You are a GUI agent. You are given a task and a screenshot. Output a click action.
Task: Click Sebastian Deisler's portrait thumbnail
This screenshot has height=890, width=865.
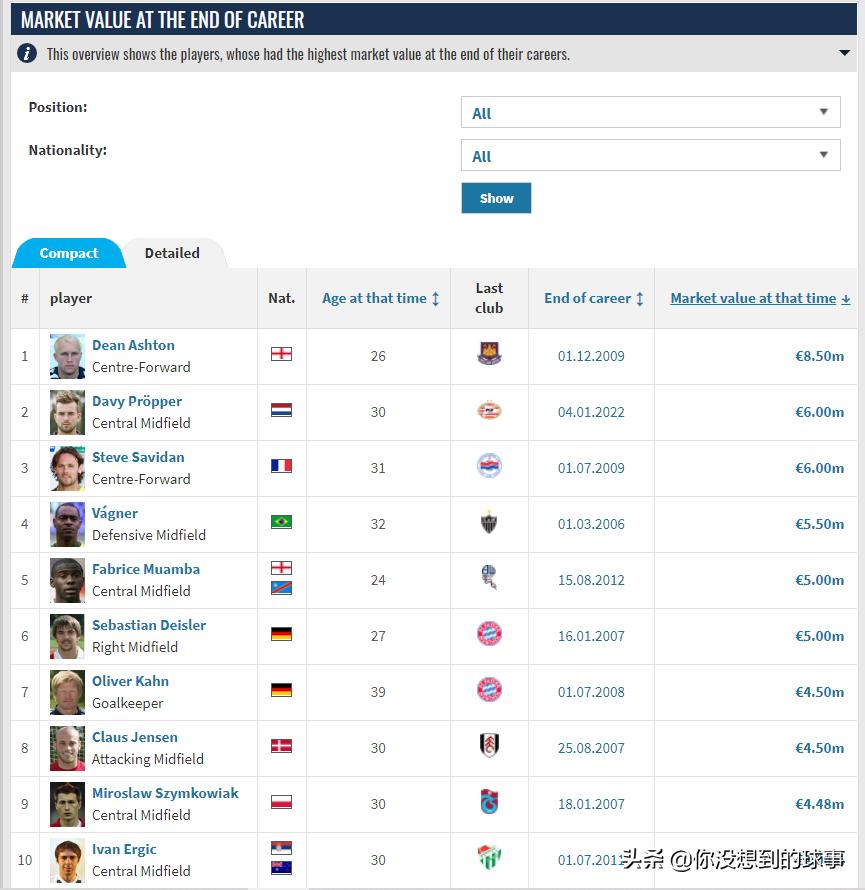[x=67, y=636]
